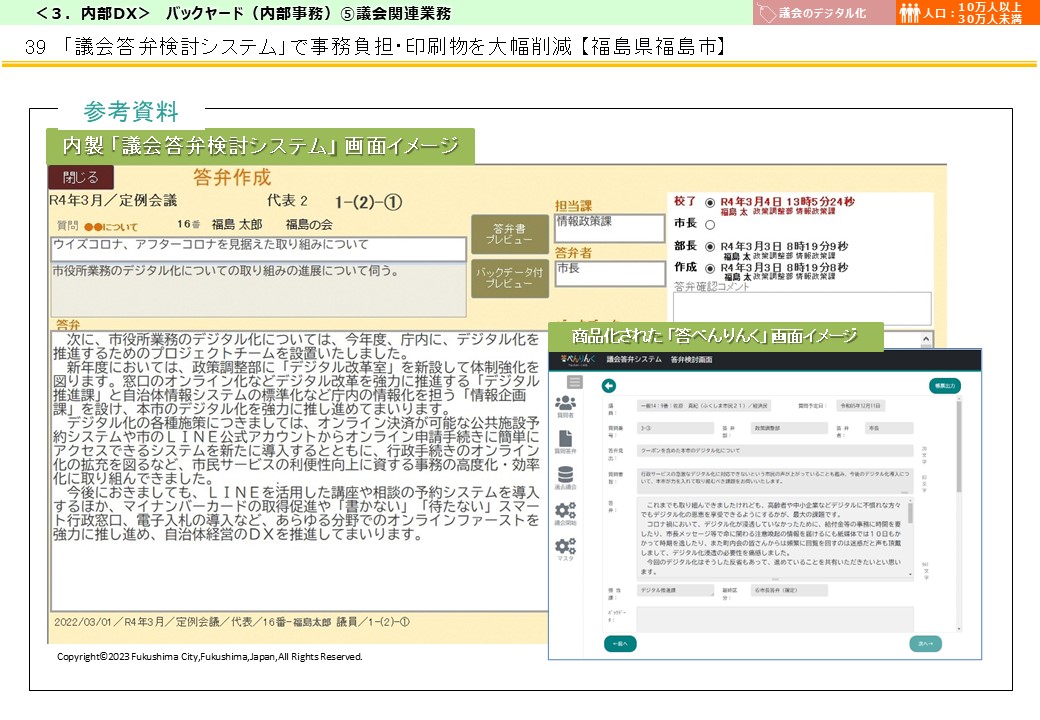Open the 過去議会 database icon in the sidebar

(x=565, y=475)
